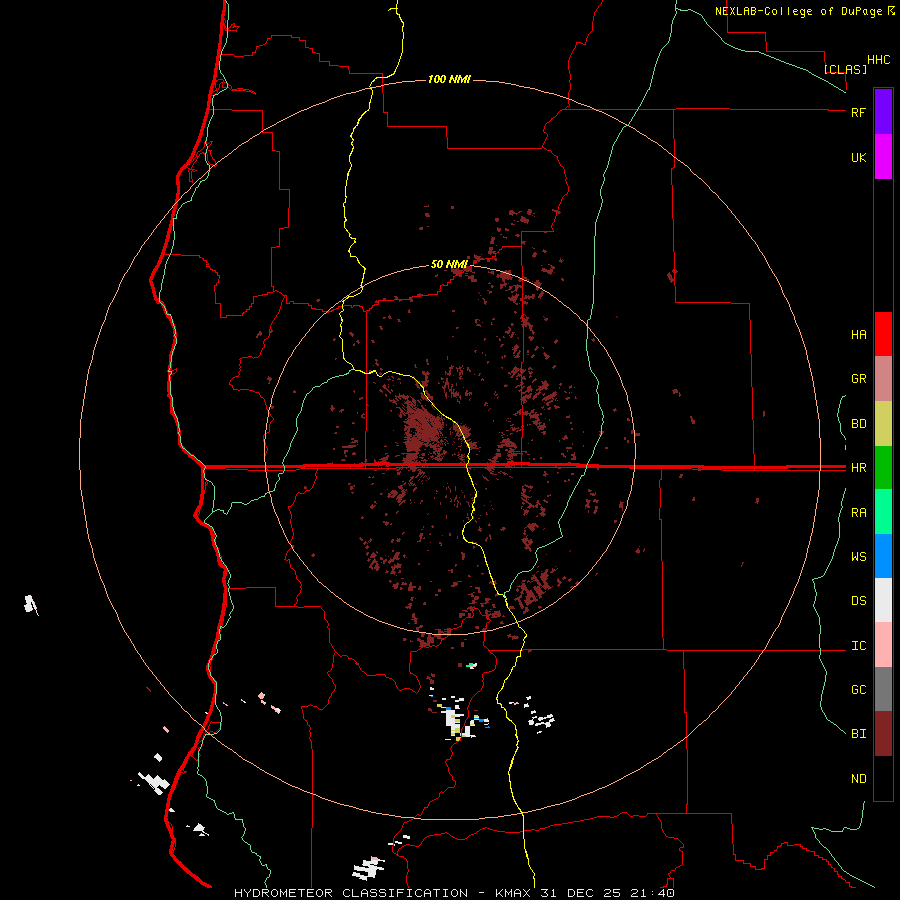
Task: Select the GR legend color block
Action: 883,379
